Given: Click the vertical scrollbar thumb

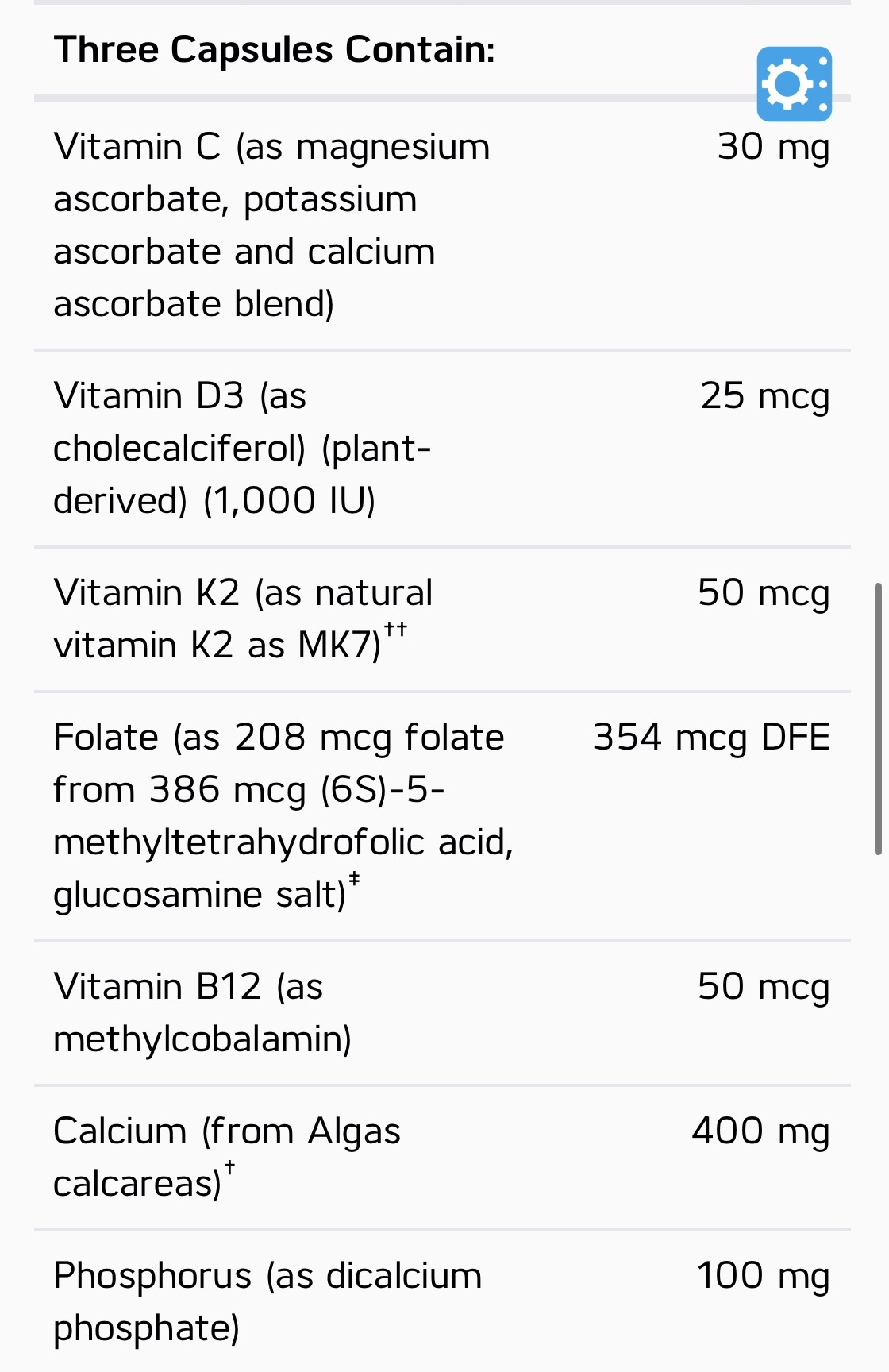Looking at the screenshot, I should point(878,719).
